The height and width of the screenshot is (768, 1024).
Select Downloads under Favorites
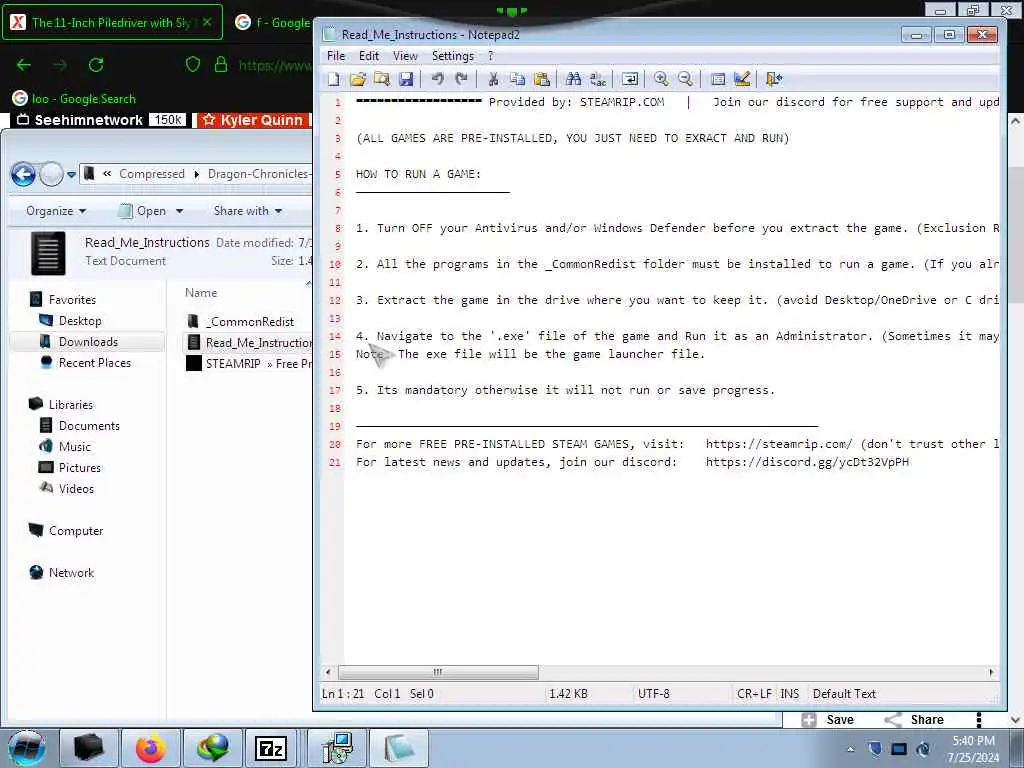pos(88,342)
